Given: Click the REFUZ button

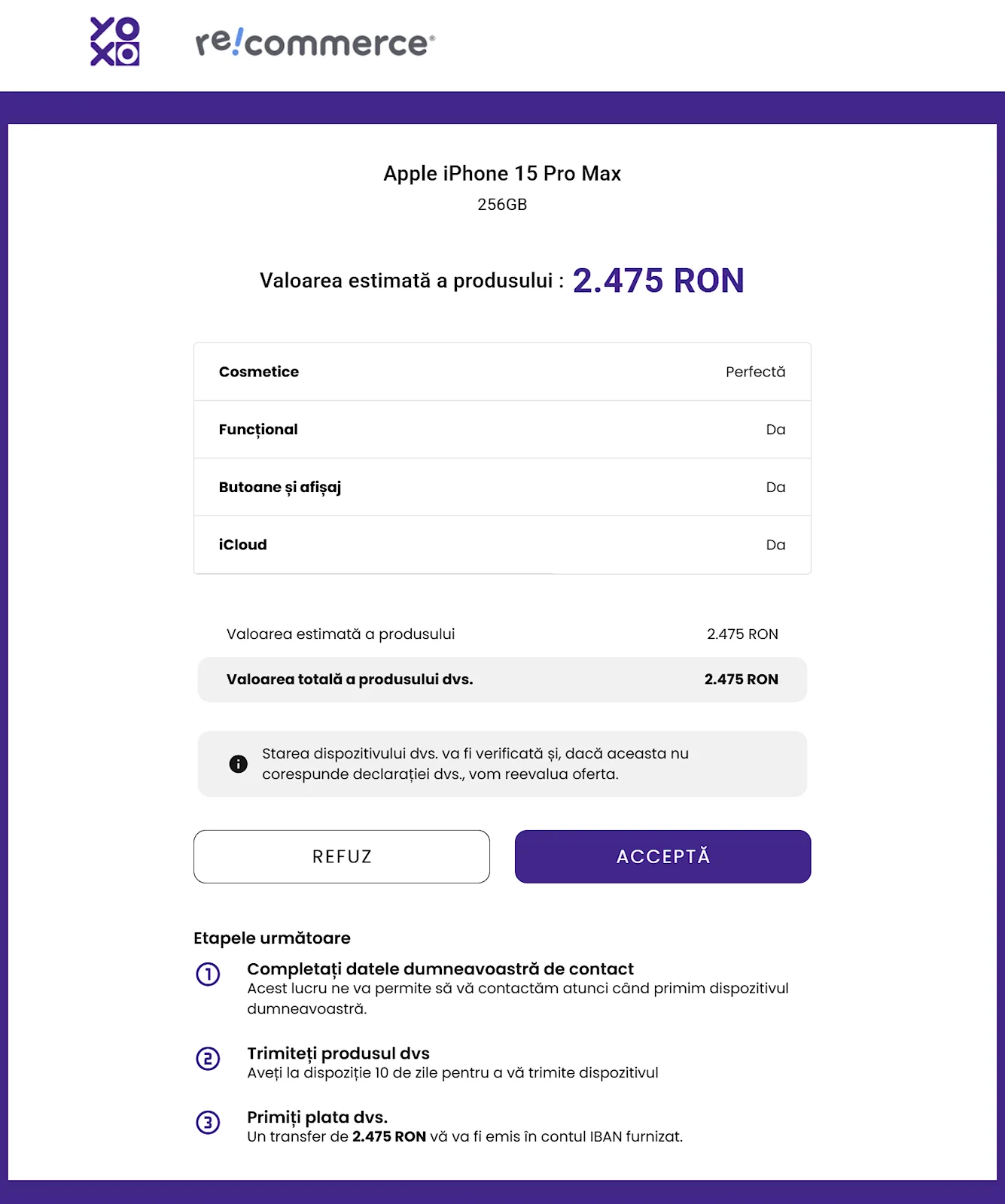Looking at the screenshot, I should click(342, 856).
